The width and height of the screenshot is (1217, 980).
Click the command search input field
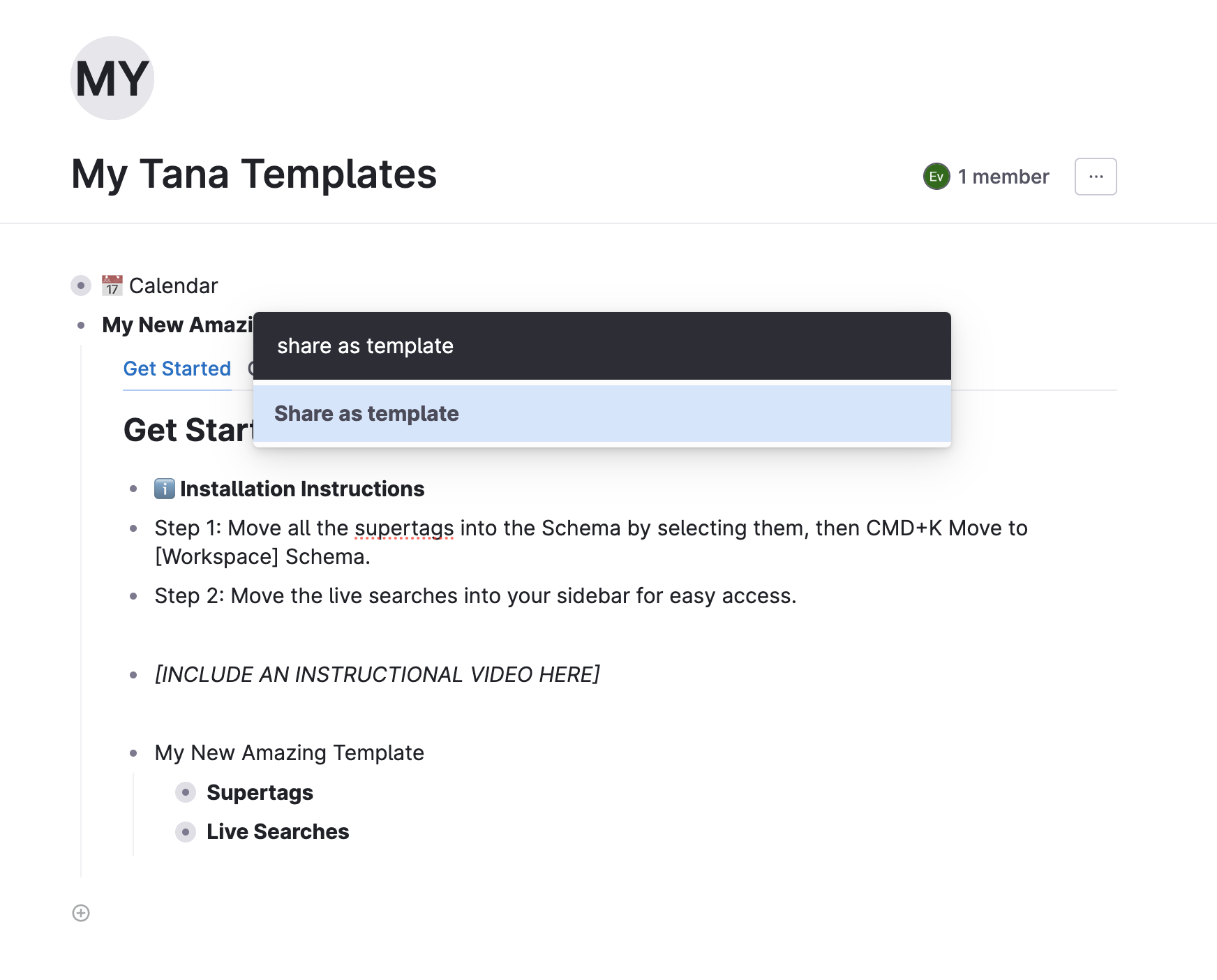(602, 346)
